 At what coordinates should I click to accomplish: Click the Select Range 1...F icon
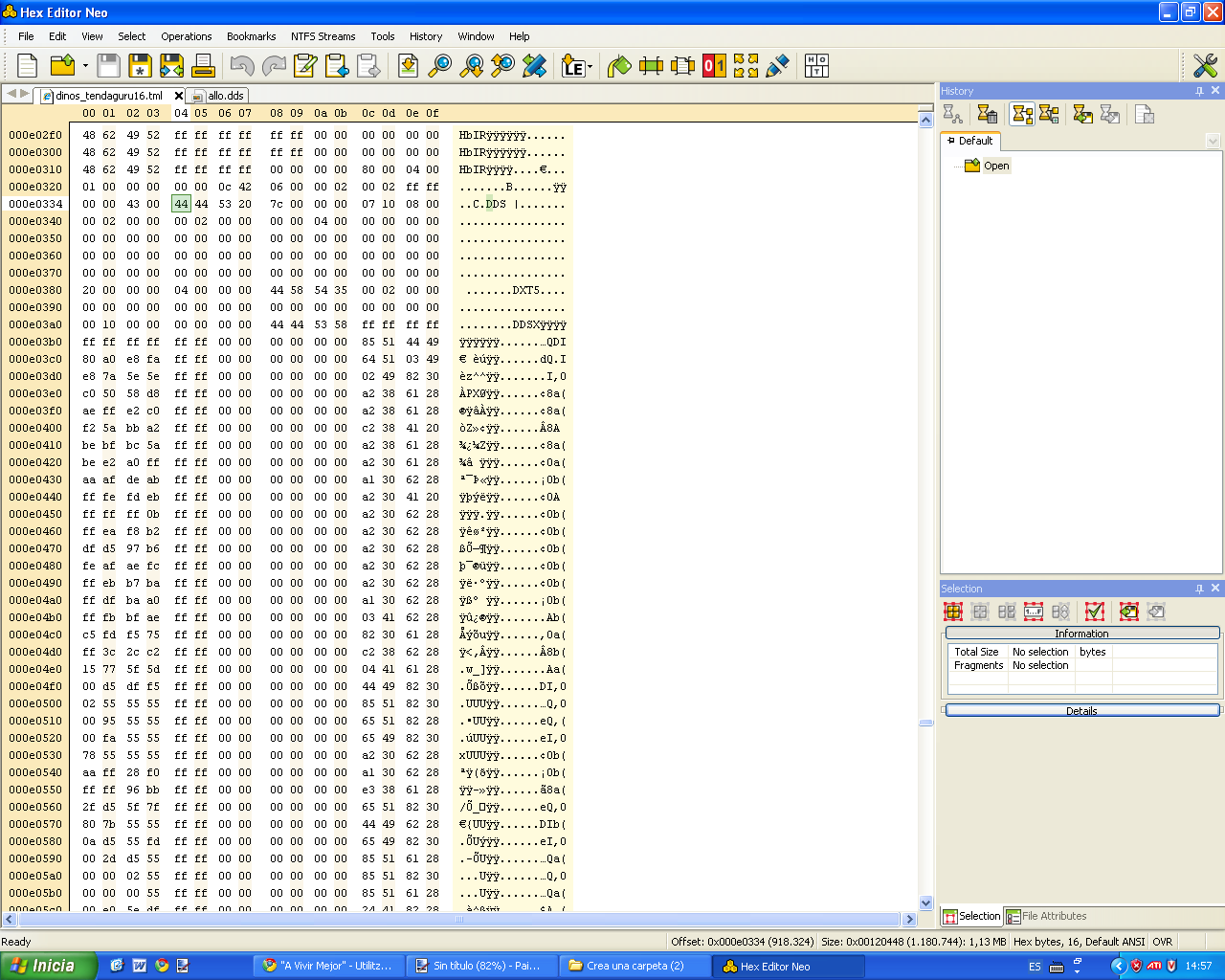tap(1034, 612)
